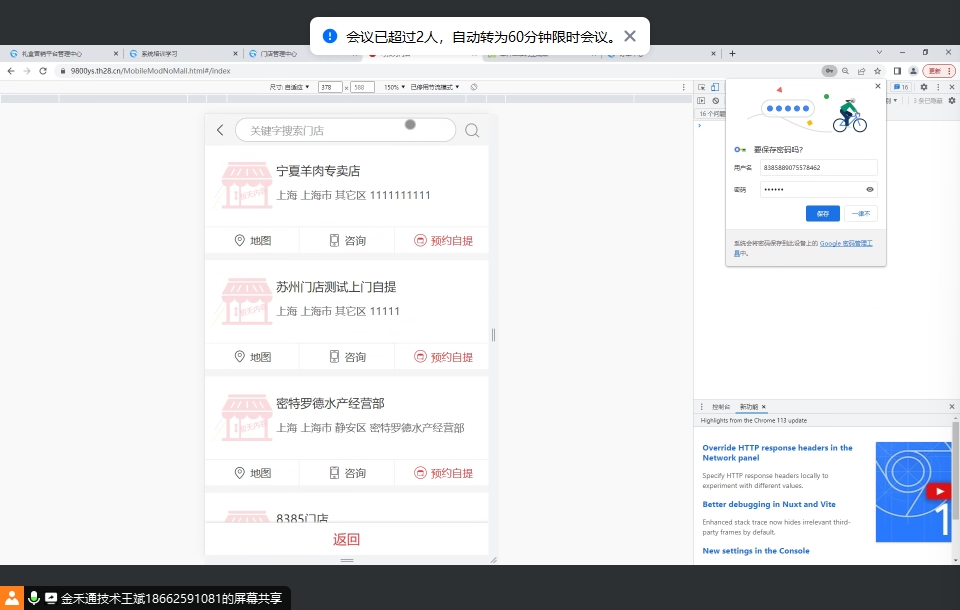Image resolution: width=960 pixels, height=610 pixels.
Task: Click the search magnifier icon beside store search
Action: coord(472,130)
